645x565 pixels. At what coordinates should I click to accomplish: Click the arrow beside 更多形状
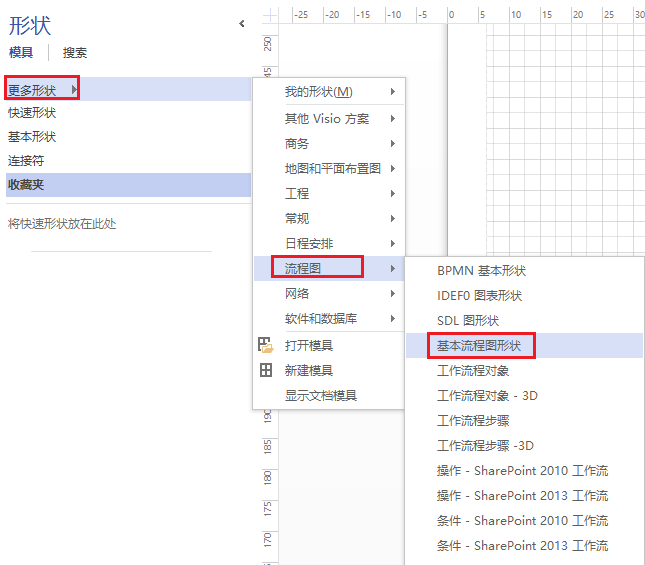(74, 89)
